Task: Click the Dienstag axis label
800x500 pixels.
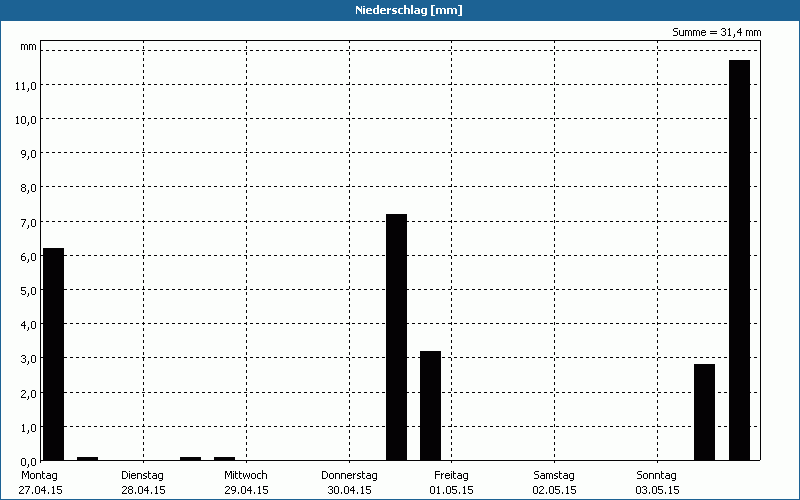Action: click(x=142, y=475)
